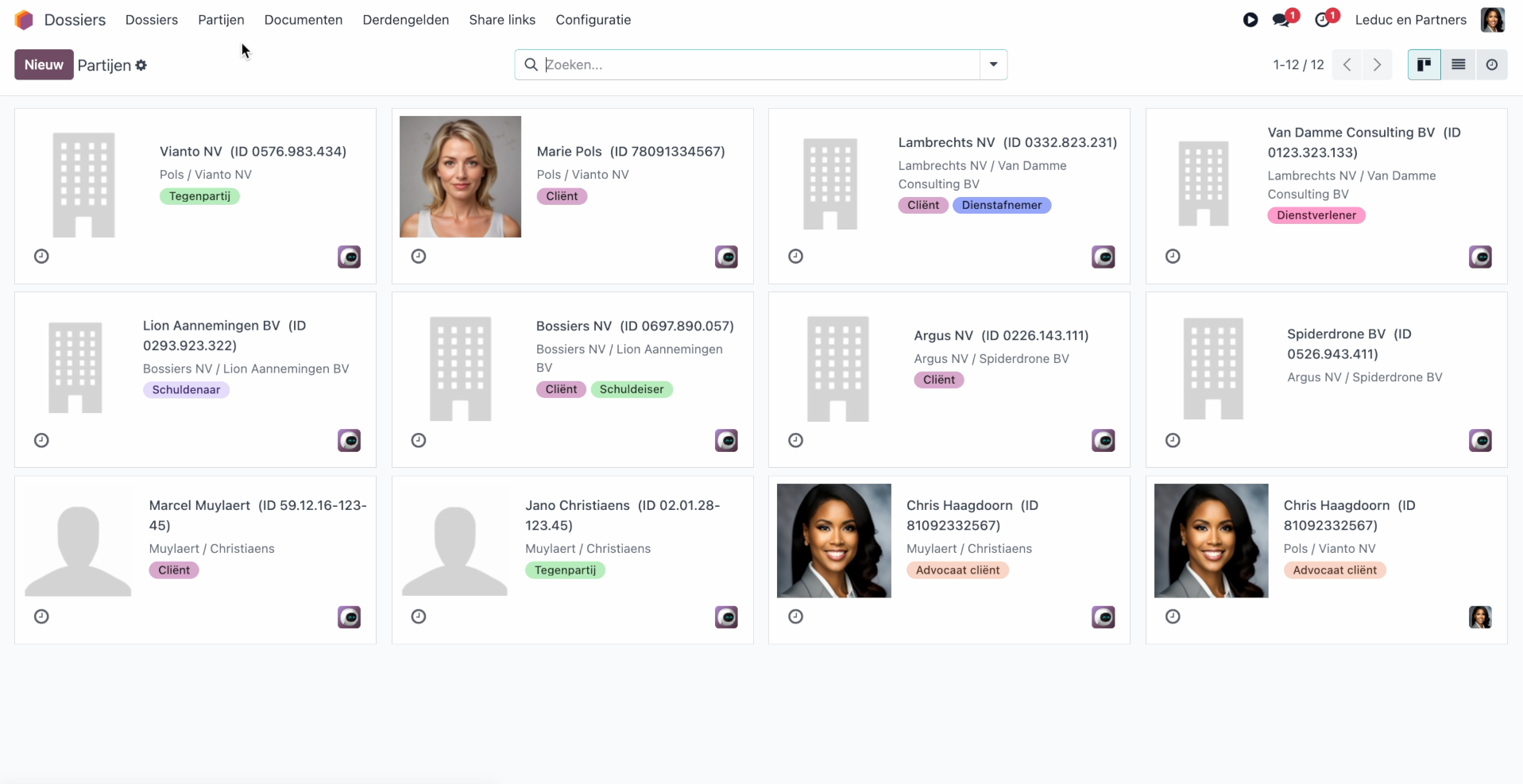The width and height of the screenshot is (1523, 784).
Task: Click responsible avatar on Argus NV card
Action: click(1104, 441)
